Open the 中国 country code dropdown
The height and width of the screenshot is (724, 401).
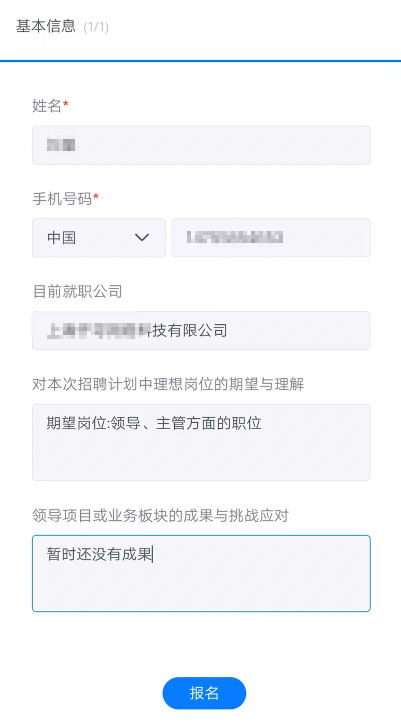(99, 238)
